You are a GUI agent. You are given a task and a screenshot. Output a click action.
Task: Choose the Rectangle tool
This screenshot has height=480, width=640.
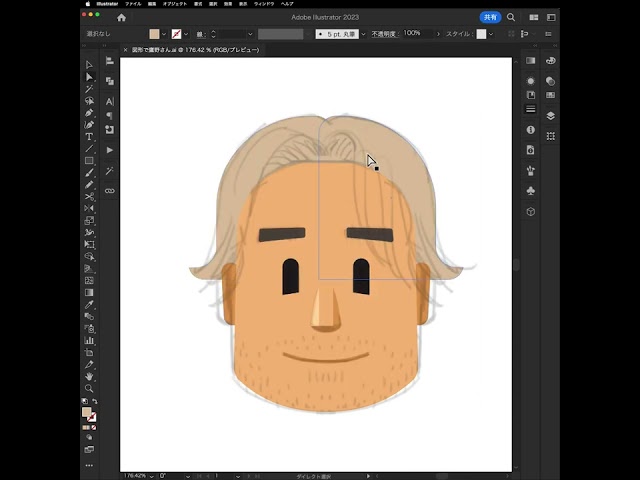coord(89,161)
